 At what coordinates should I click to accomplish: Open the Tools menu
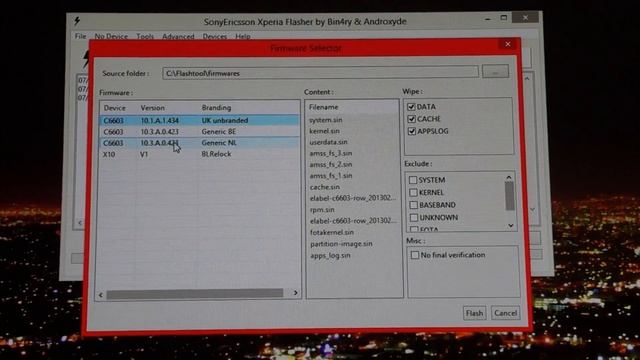tap(145, 36)
